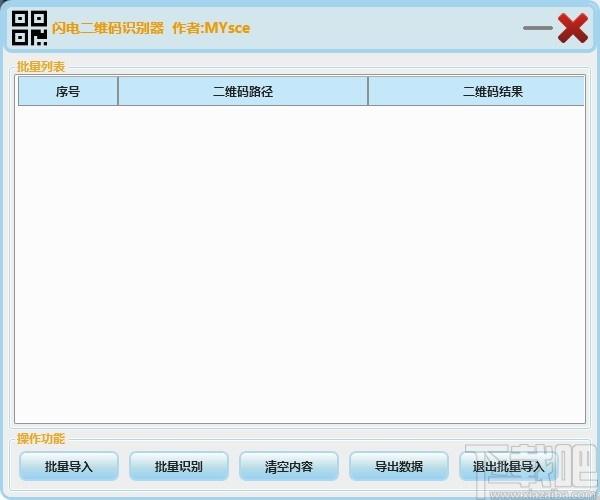Viewport: 600px width, 500px height.
Task: Click the QR code app logo icon
Action: pyautogui.click(x=29, y=28)
